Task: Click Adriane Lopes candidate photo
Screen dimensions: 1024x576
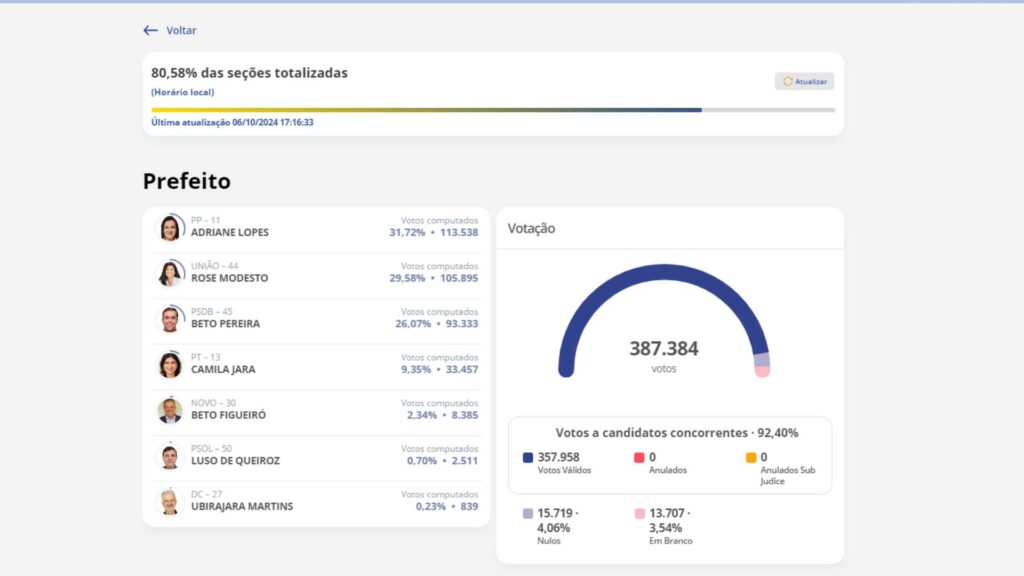Action: click(170, 228)
